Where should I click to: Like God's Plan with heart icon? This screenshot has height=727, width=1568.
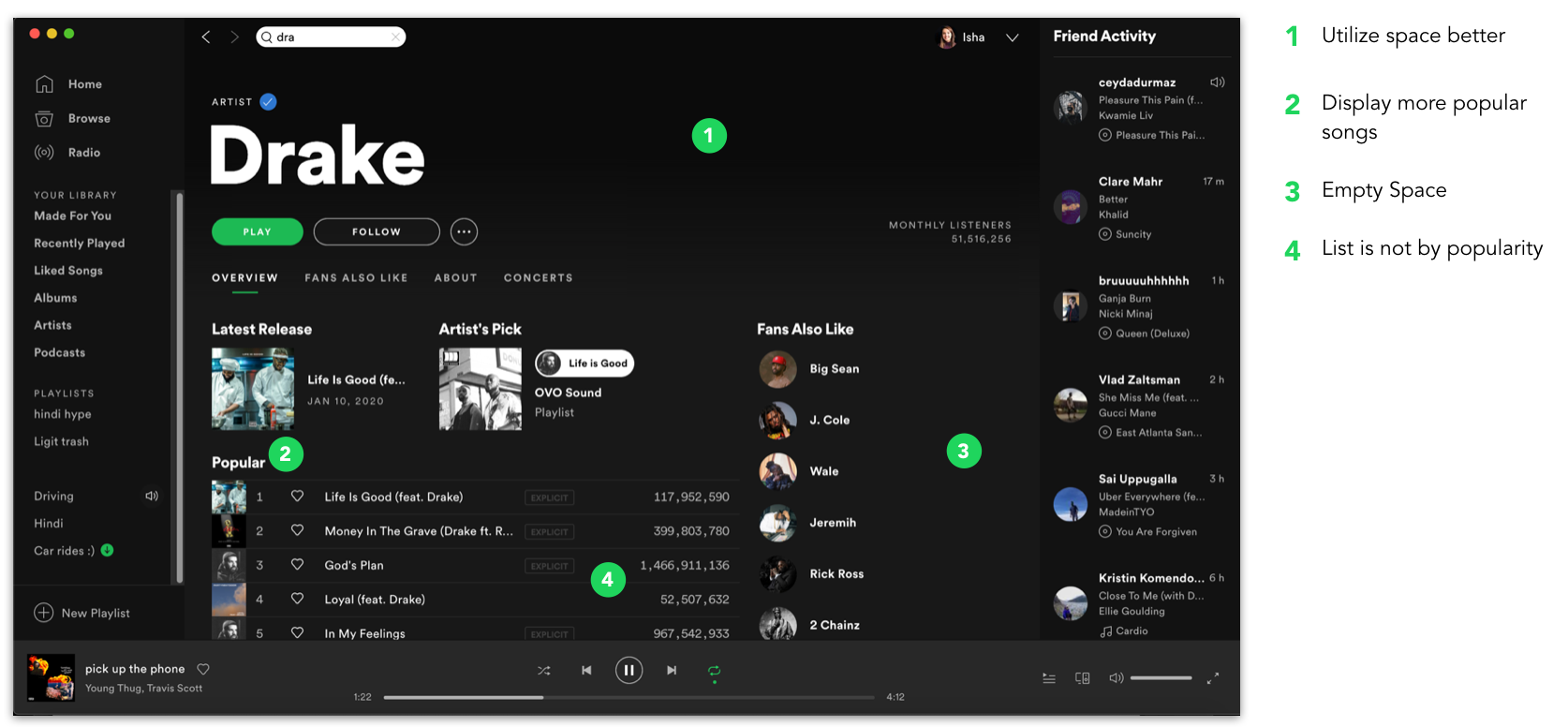[297, 565]
